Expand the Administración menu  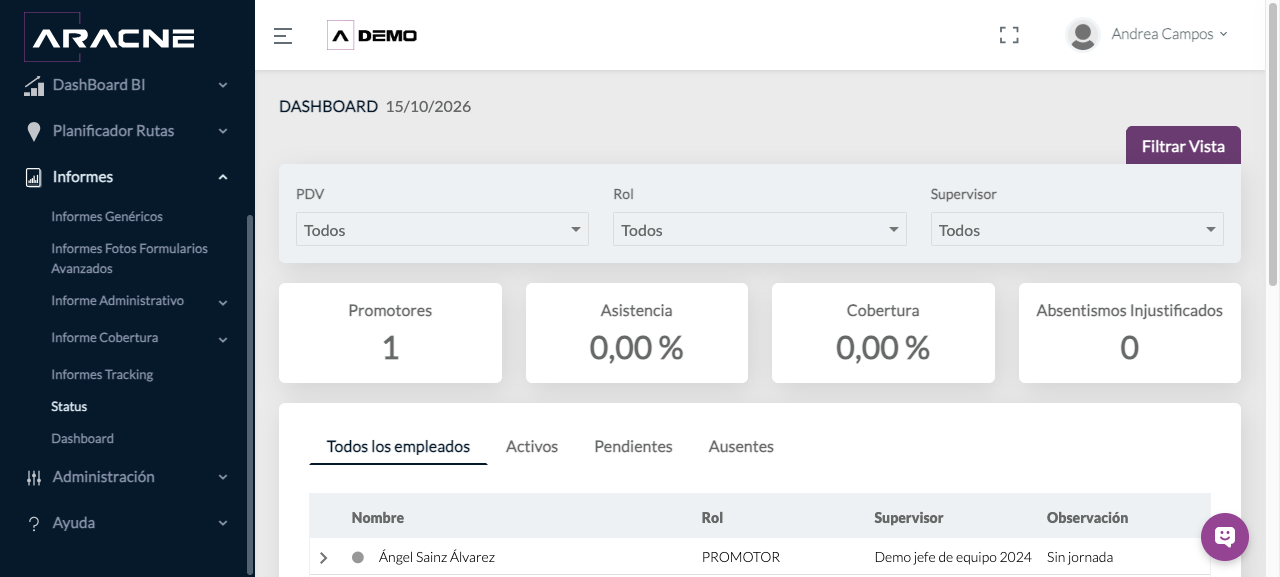223,477
